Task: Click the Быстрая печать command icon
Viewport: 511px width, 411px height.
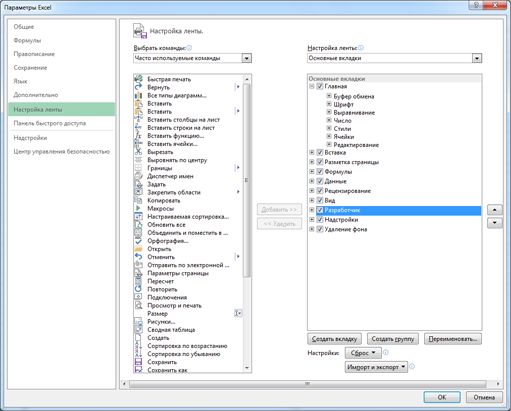Action: click(138, 79)
